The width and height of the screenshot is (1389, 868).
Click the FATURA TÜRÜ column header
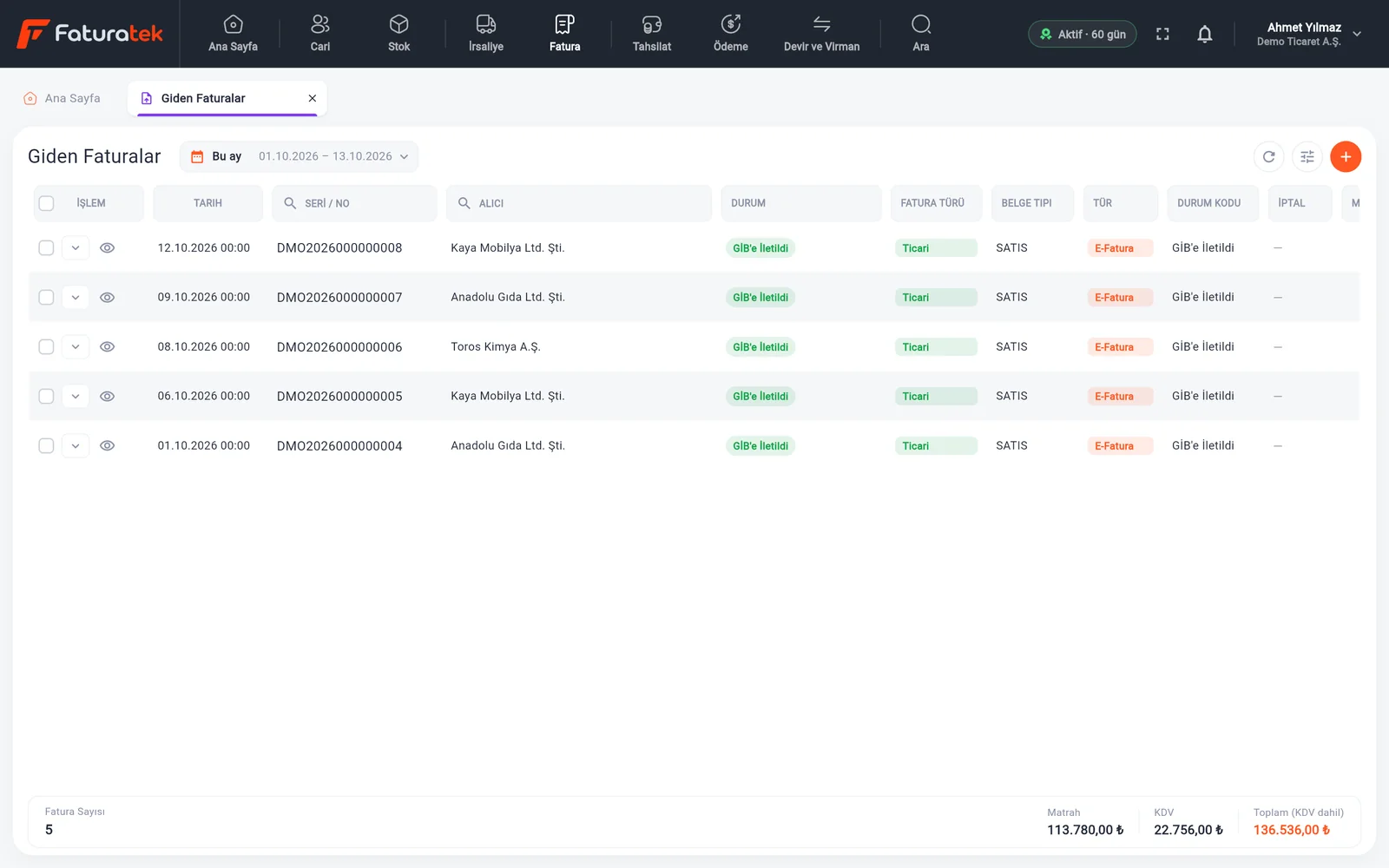(936, 203)
